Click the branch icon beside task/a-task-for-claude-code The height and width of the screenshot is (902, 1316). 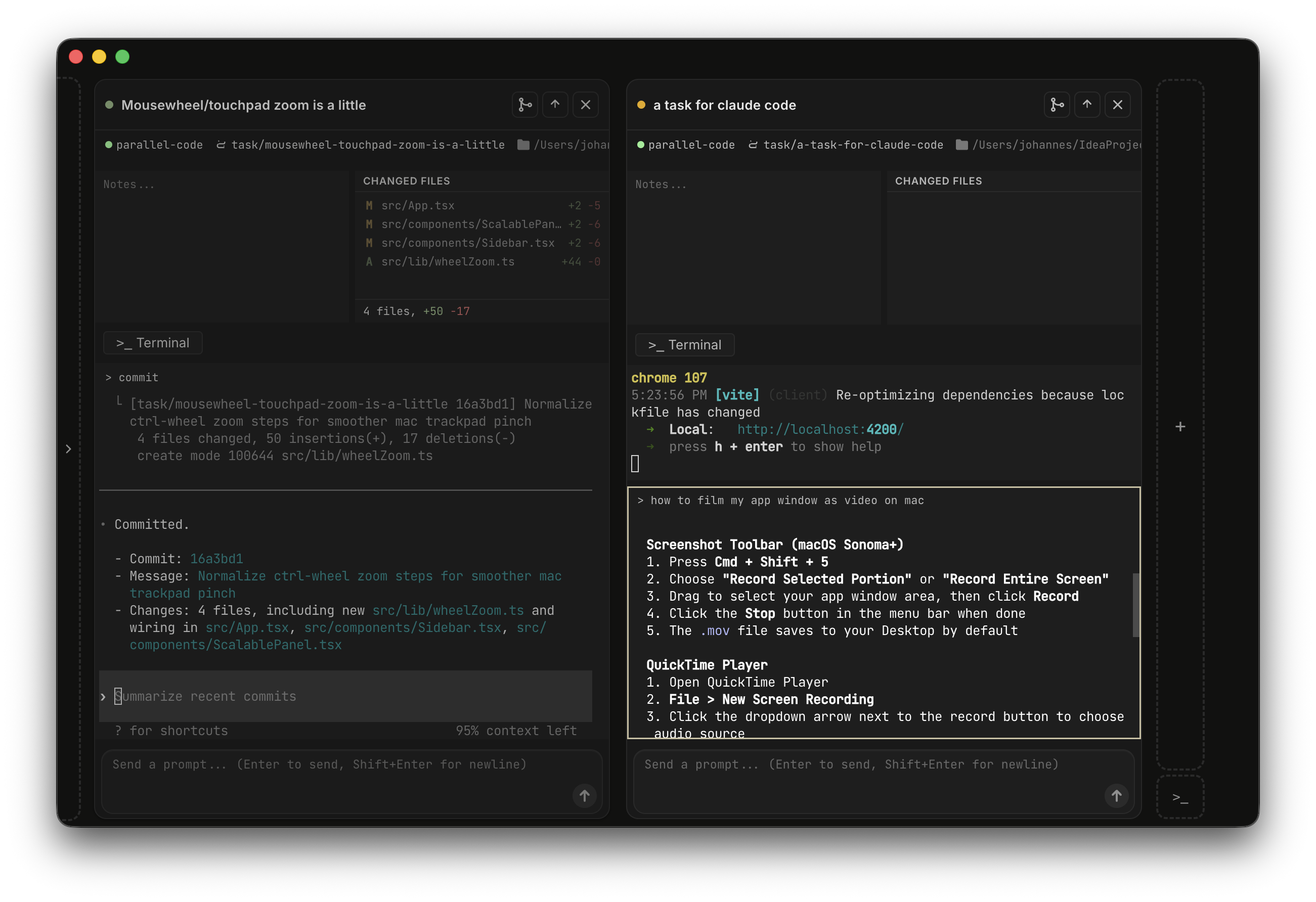click(753, 145)
